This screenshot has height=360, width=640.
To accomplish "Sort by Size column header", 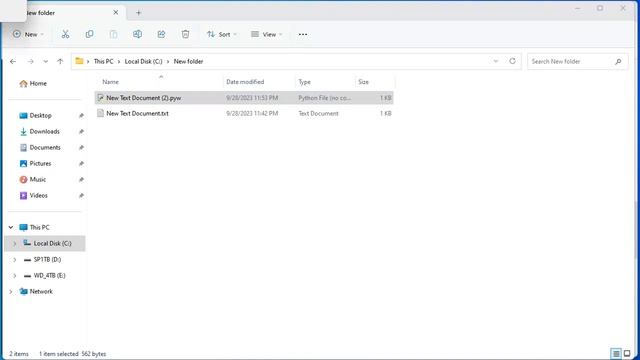I will pos(363,82).
